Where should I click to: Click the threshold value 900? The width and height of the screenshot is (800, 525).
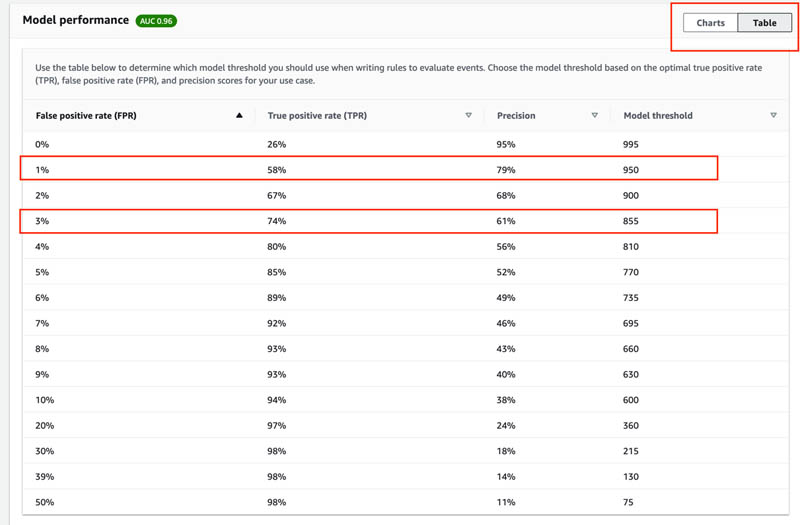[631, 196]
